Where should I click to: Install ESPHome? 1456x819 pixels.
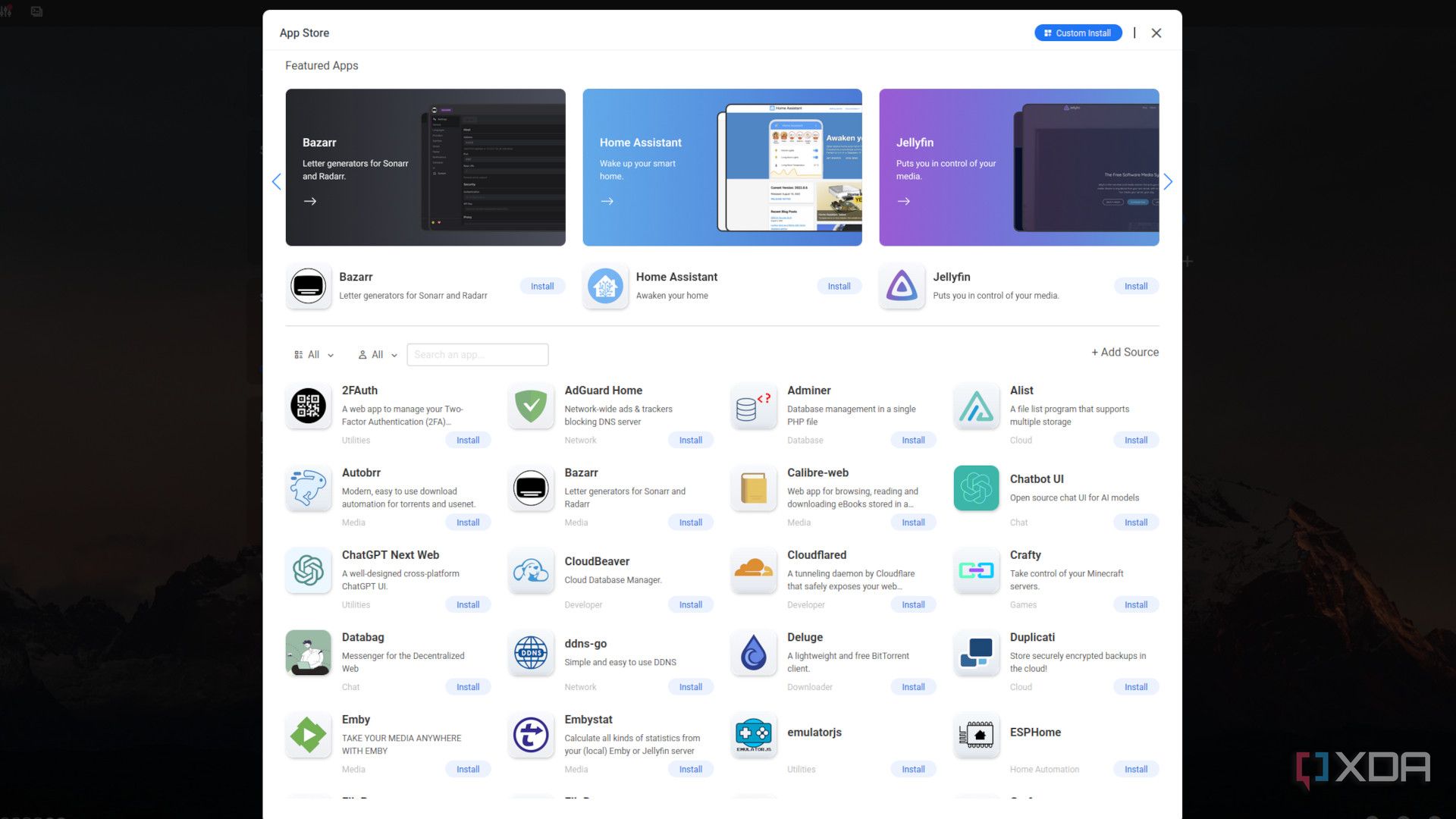(x=1136, y=770)
